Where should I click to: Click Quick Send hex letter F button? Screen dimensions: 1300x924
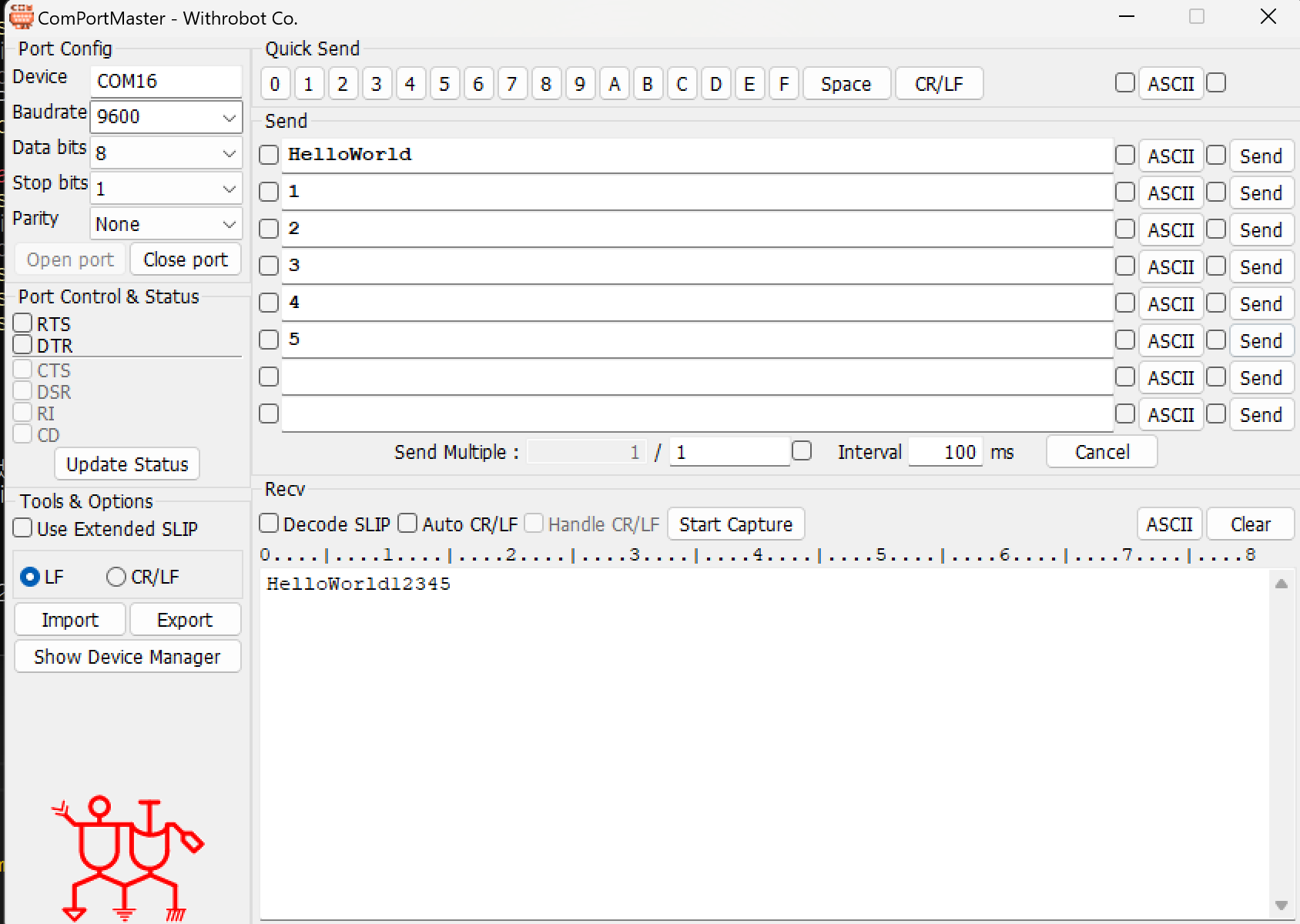pyautogui.click(x=783, y=84)
